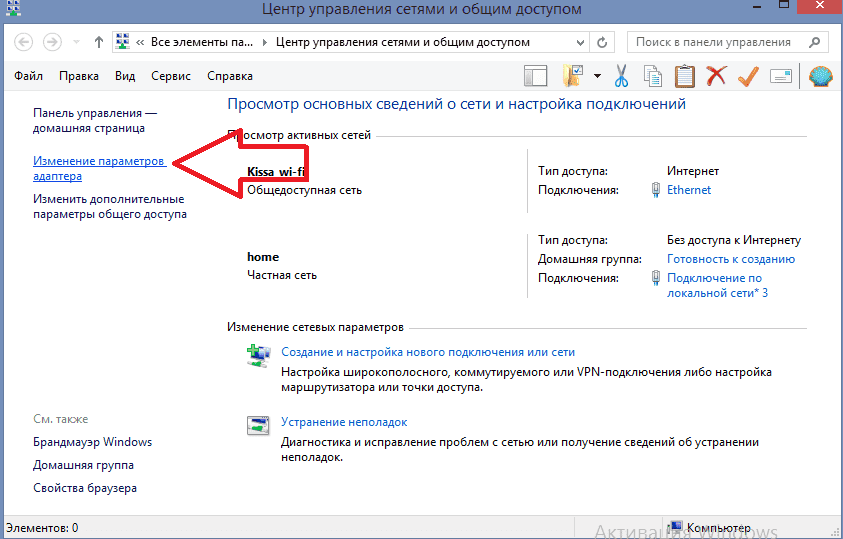Open Изменение параметров адаптера link

(99, 168)
